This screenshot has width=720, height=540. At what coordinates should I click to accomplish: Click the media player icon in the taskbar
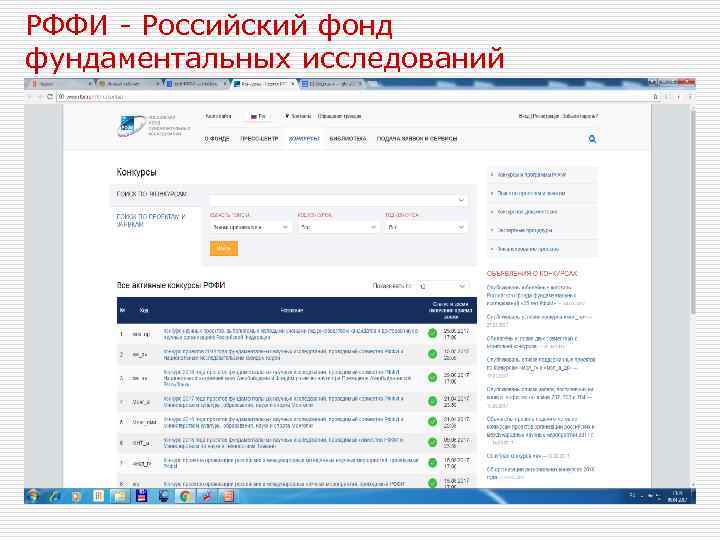pos(76,496)
